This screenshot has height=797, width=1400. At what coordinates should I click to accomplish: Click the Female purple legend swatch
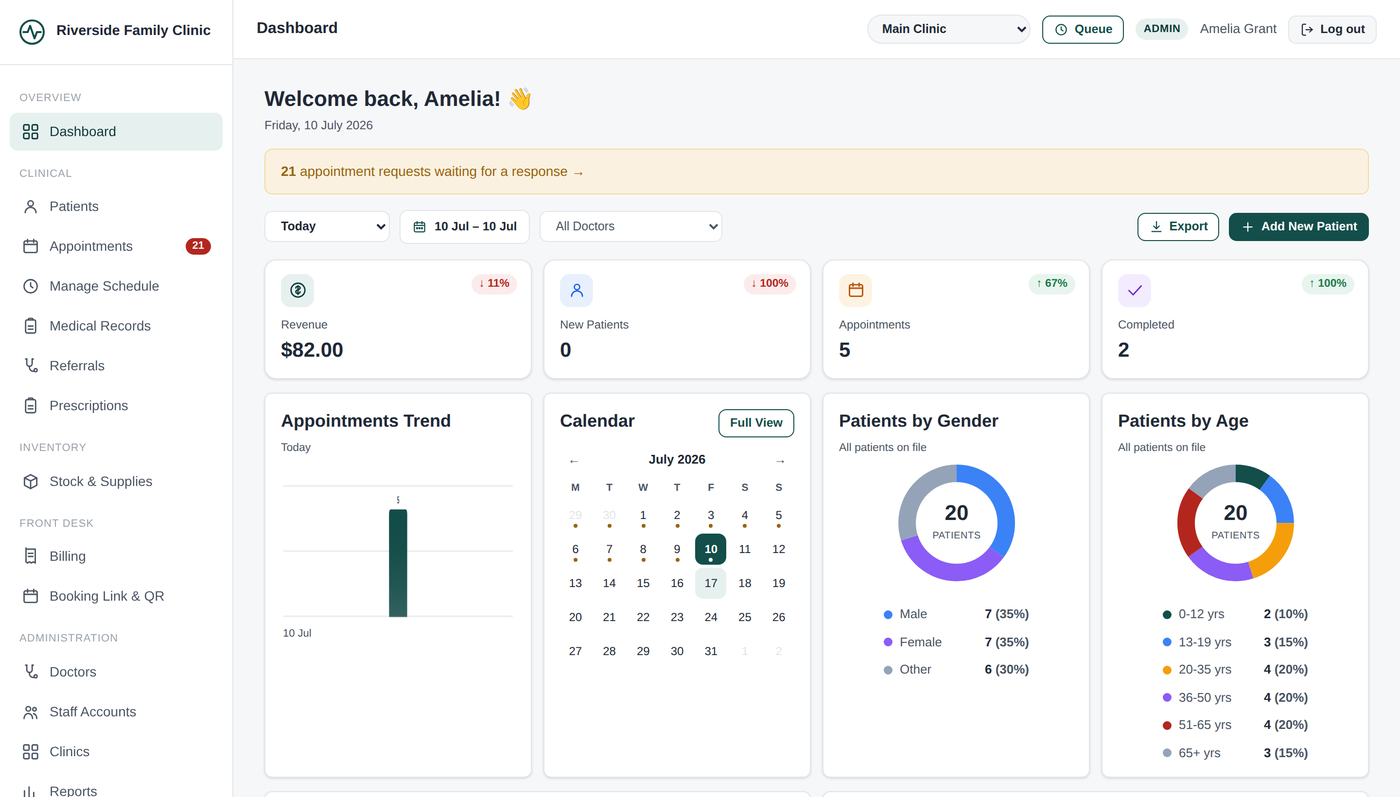[888, 643]
